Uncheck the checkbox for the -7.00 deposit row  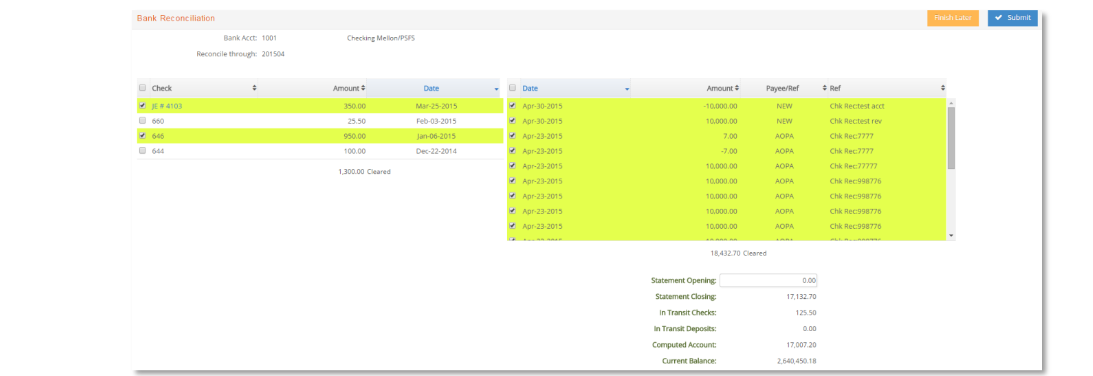pos(513,151)
